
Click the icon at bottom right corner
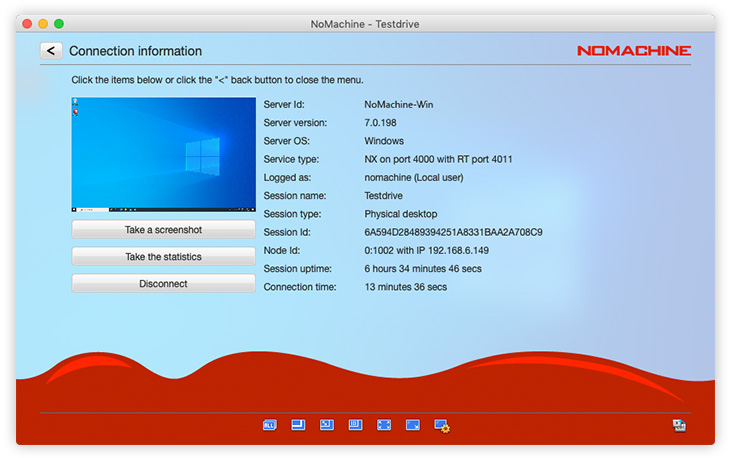[x=680, y=426]
